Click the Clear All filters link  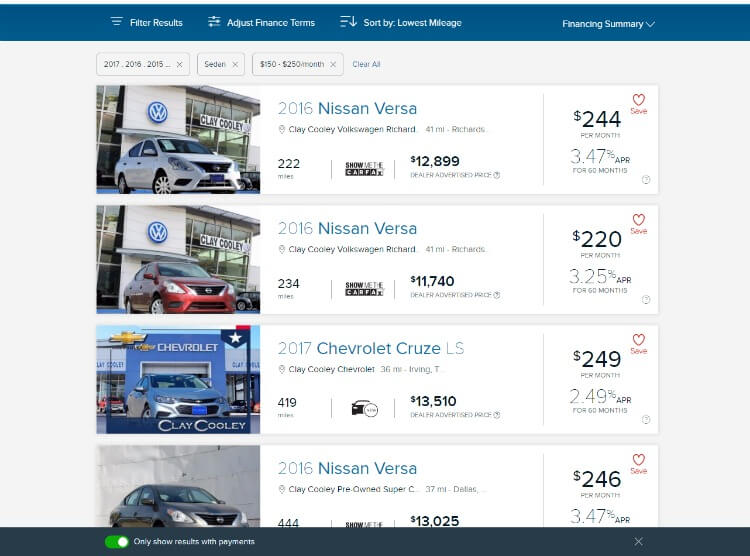(x=366, y=64)
